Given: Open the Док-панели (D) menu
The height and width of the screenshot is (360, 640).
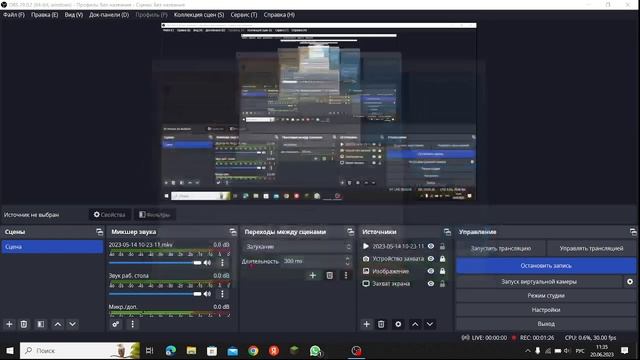Looking at the screenshot, I should [x=109, y=15].
